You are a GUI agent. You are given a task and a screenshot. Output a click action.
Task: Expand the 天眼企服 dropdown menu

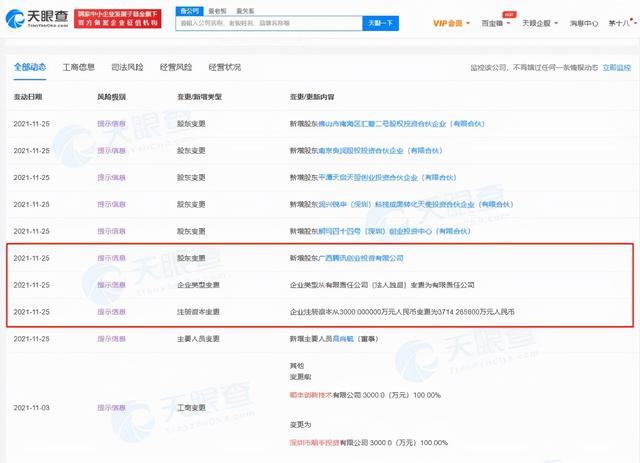click(x=540, y=23)
